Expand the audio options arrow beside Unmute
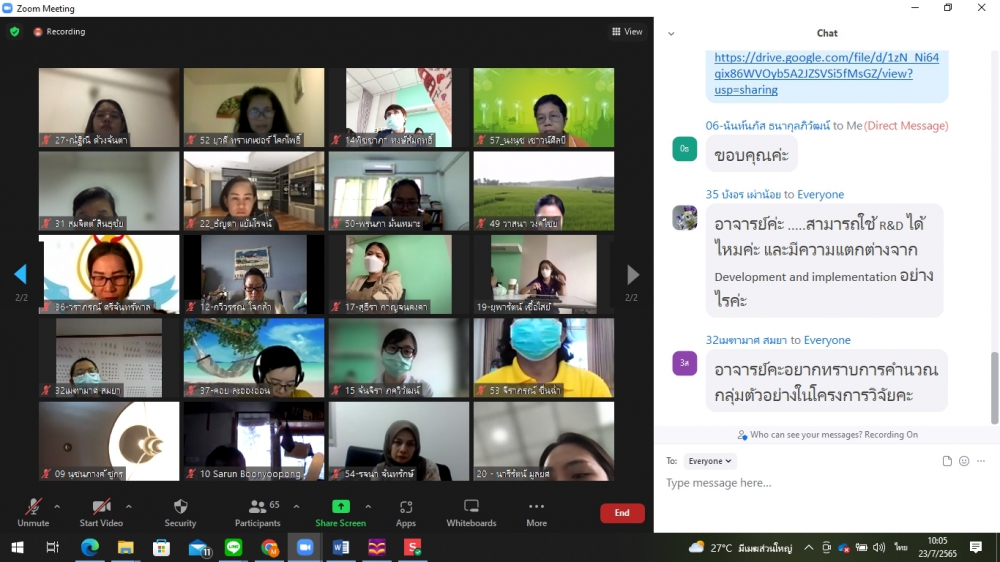 tap(57, 506)
